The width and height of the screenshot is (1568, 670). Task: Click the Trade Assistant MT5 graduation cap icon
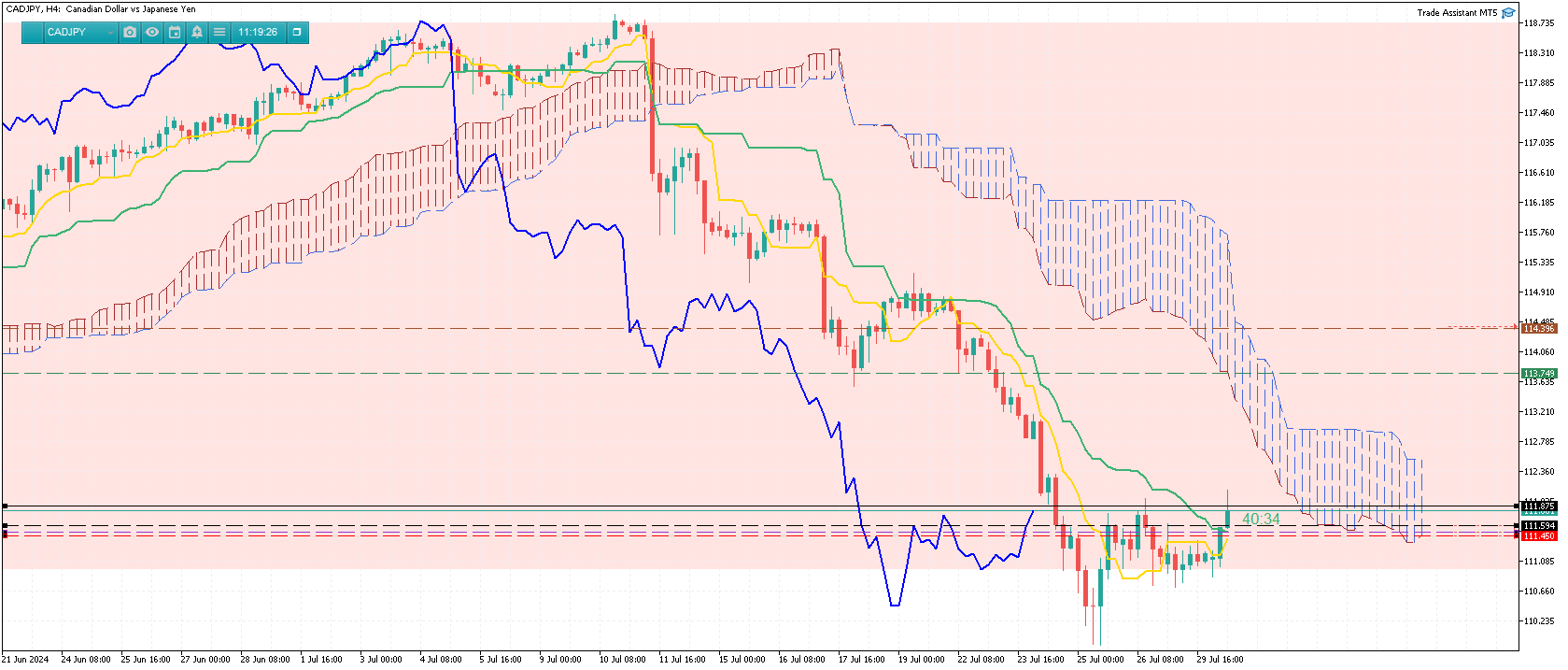pos(1508,13)
